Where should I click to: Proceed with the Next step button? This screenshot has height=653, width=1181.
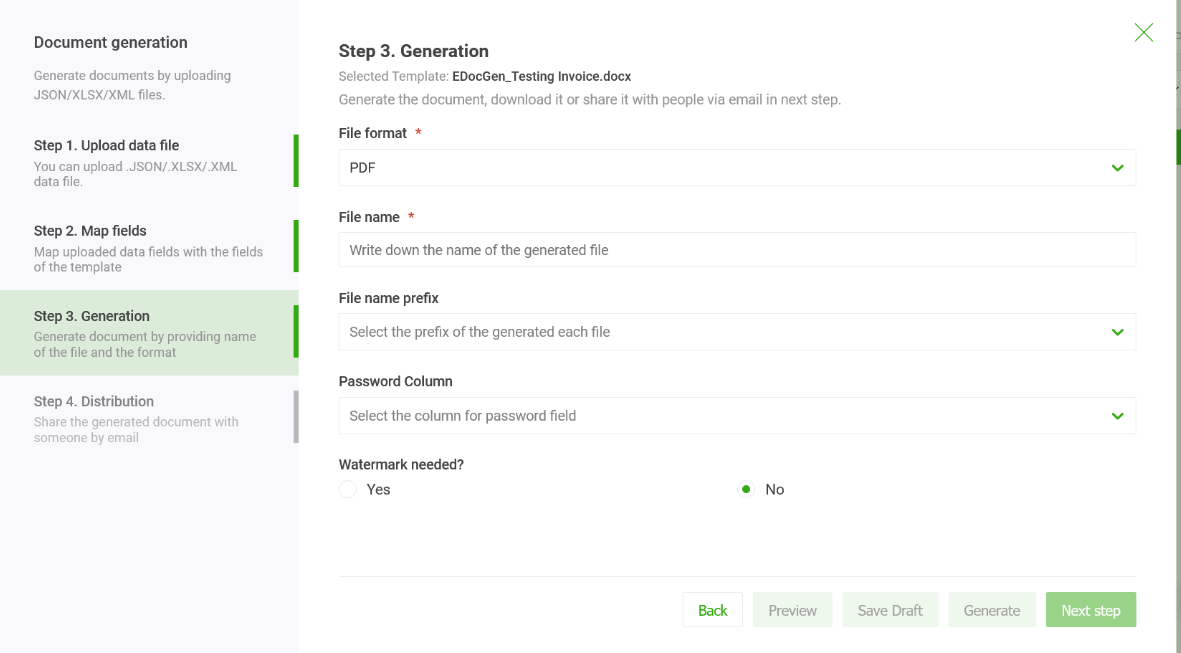(1090, 609)
